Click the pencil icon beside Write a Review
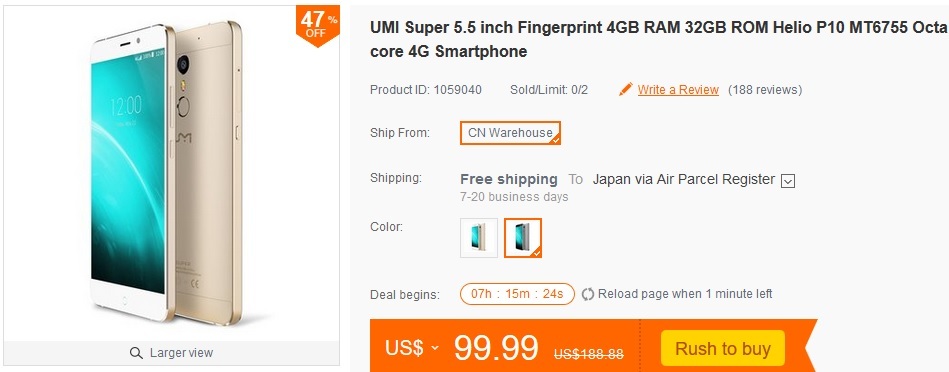 point(625,90)
